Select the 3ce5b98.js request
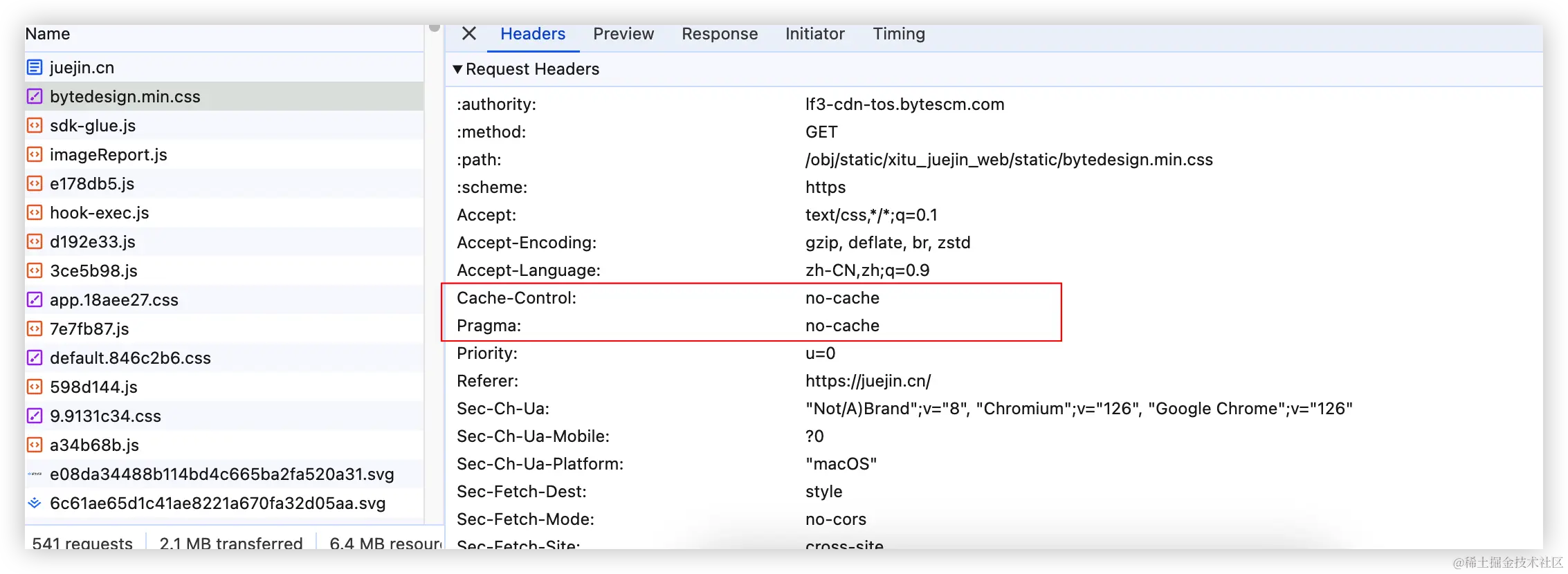 pos(224,270)
